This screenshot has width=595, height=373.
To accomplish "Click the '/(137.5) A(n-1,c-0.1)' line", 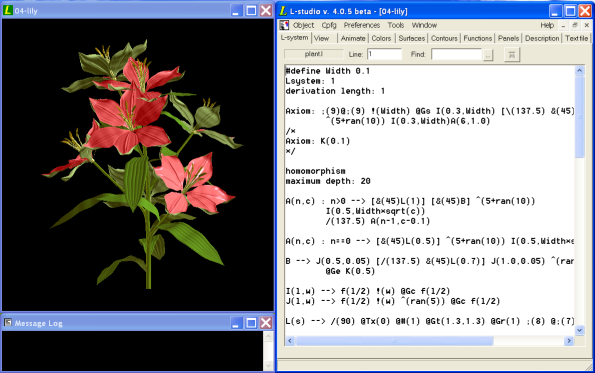I will (x=378, y=221).
